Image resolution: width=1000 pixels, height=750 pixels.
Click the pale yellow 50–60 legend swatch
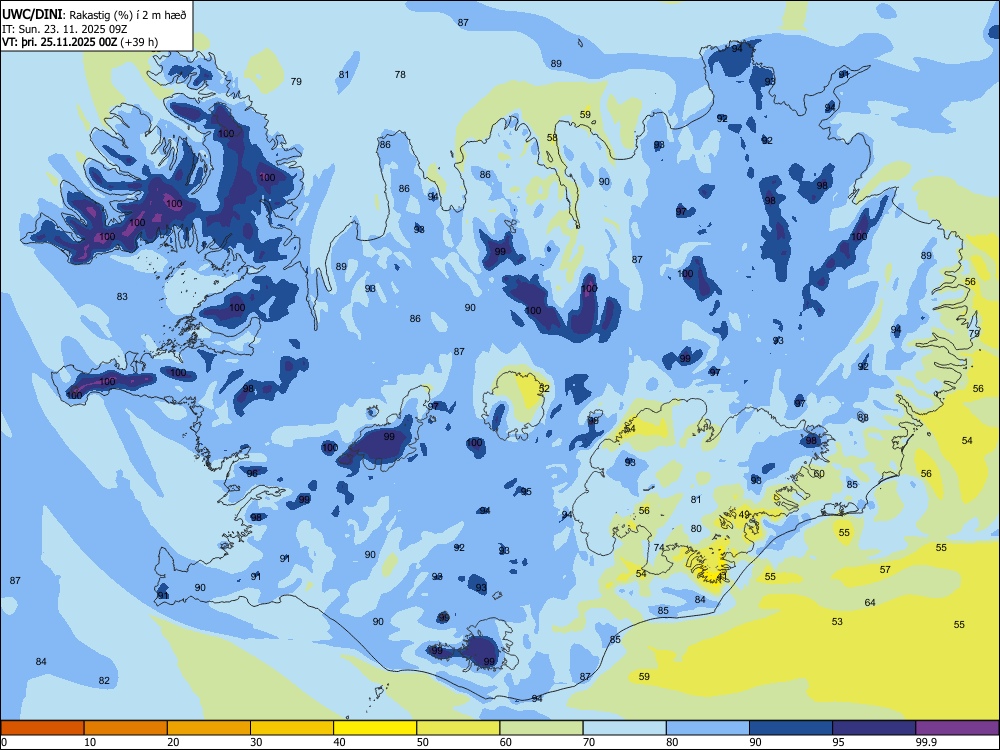click(458, 728)
